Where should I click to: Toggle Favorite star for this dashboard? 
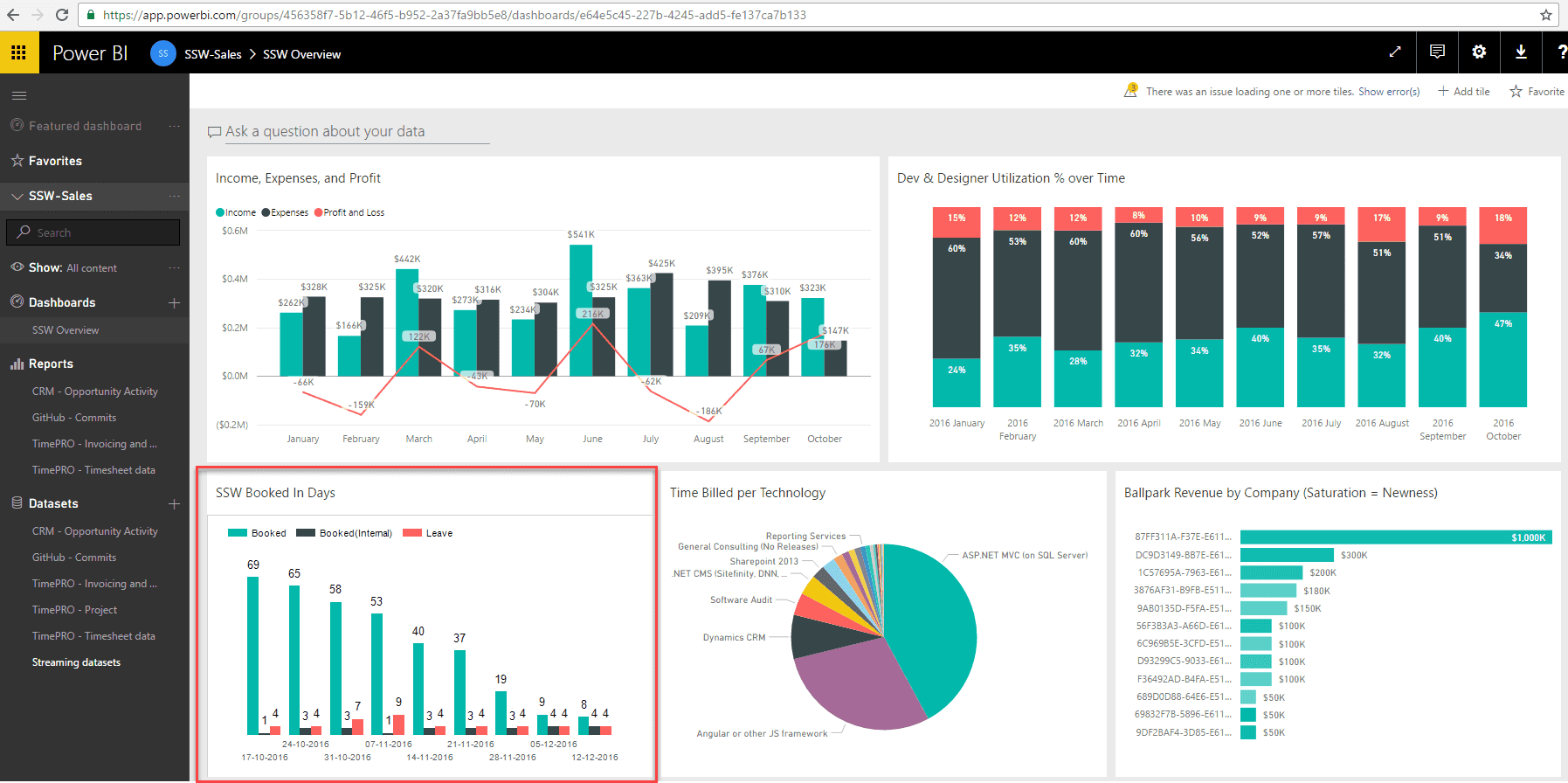click(1537, 92)
